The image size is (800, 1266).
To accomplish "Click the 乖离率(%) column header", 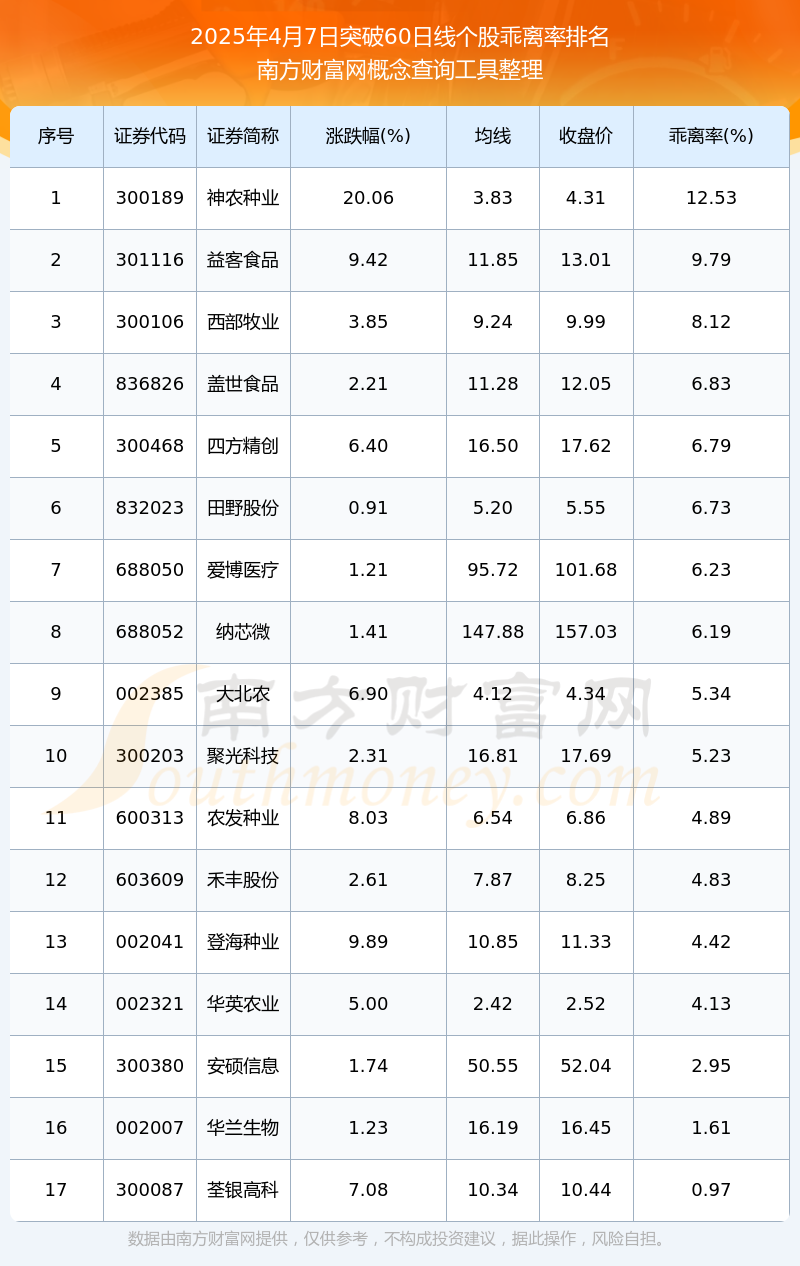I will pos(711,136).
